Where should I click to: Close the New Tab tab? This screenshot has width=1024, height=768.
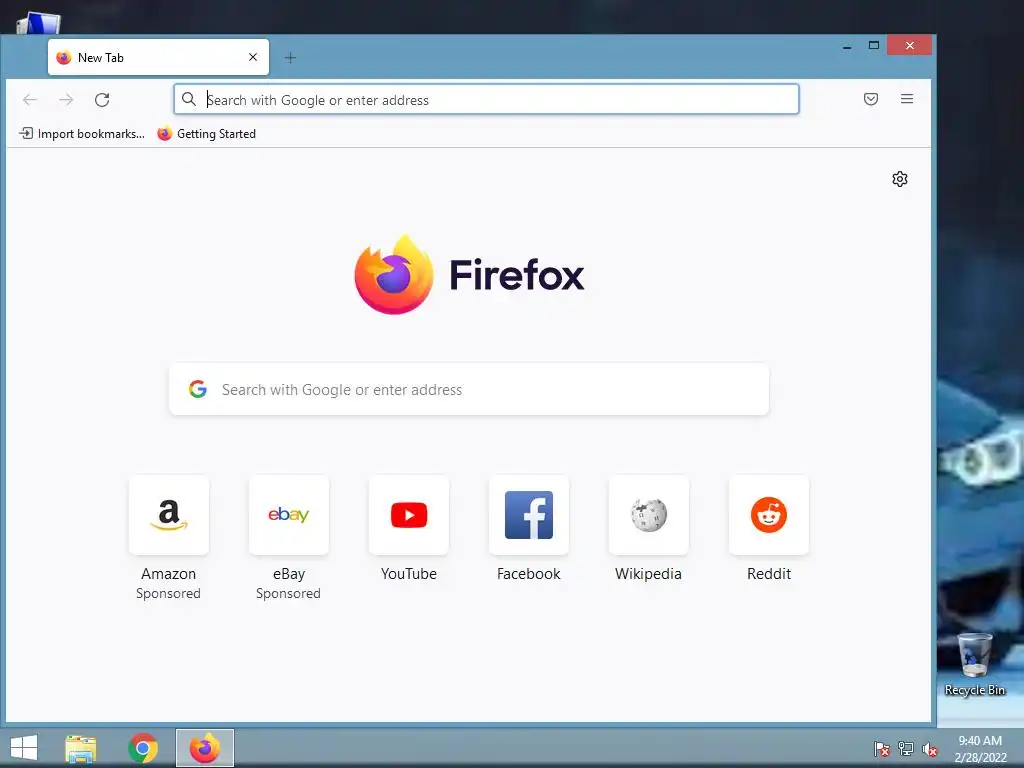pyautogui.click(x=253, y=57)
